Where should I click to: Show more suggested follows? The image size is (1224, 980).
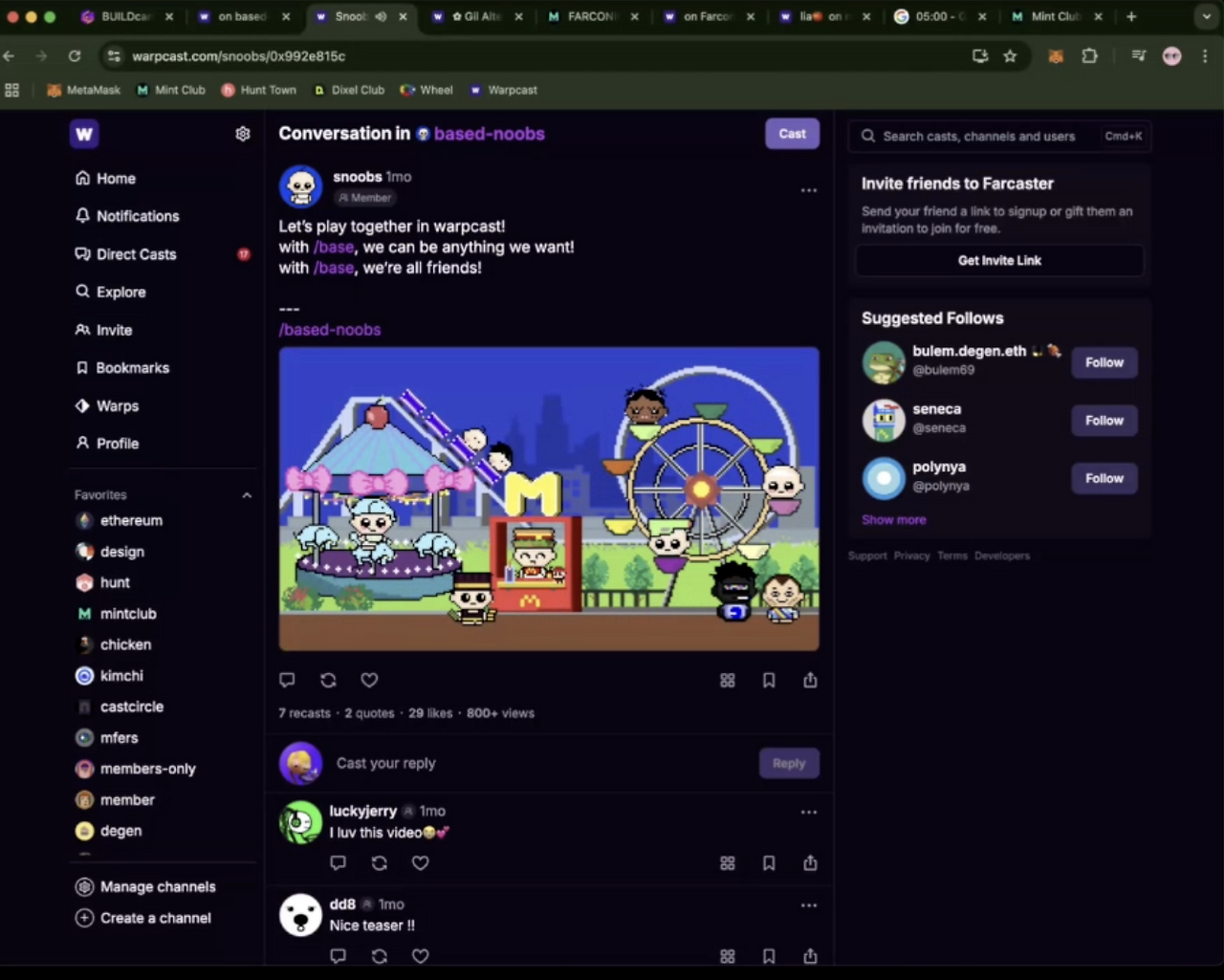coord(893,520)
